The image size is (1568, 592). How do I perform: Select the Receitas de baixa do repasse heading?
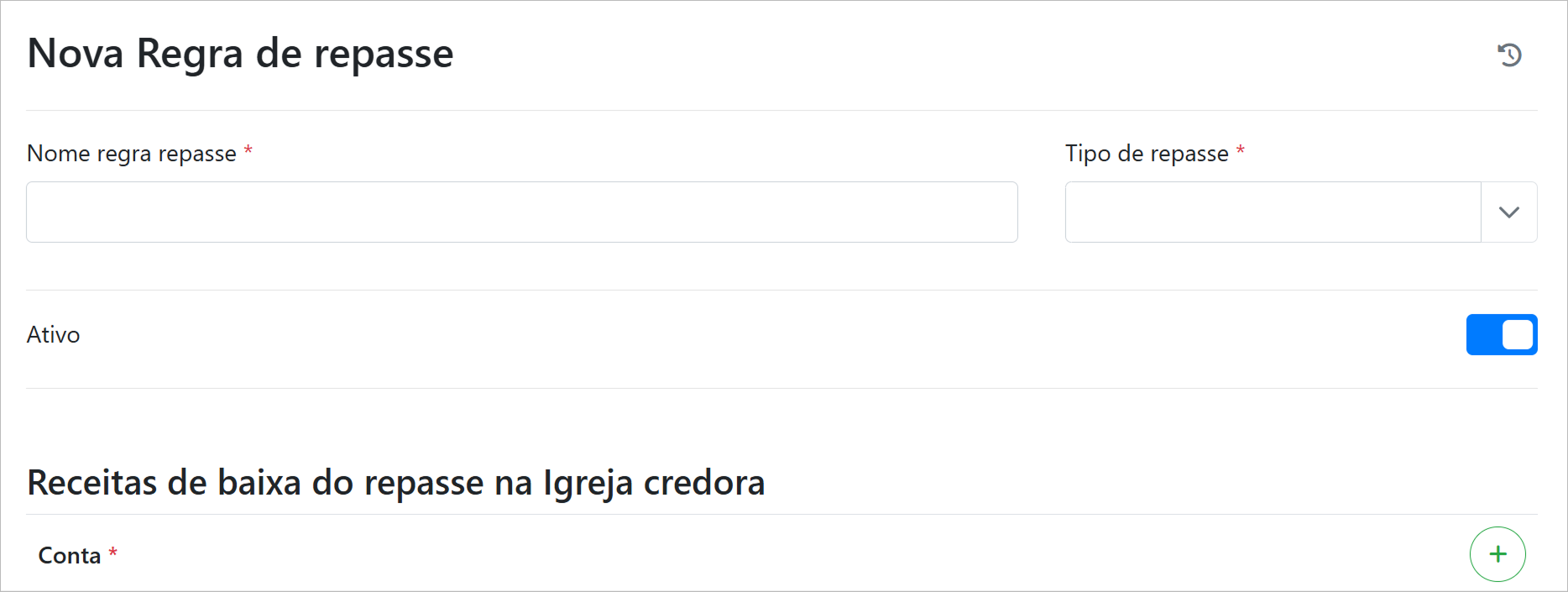(x=395, y=483)
